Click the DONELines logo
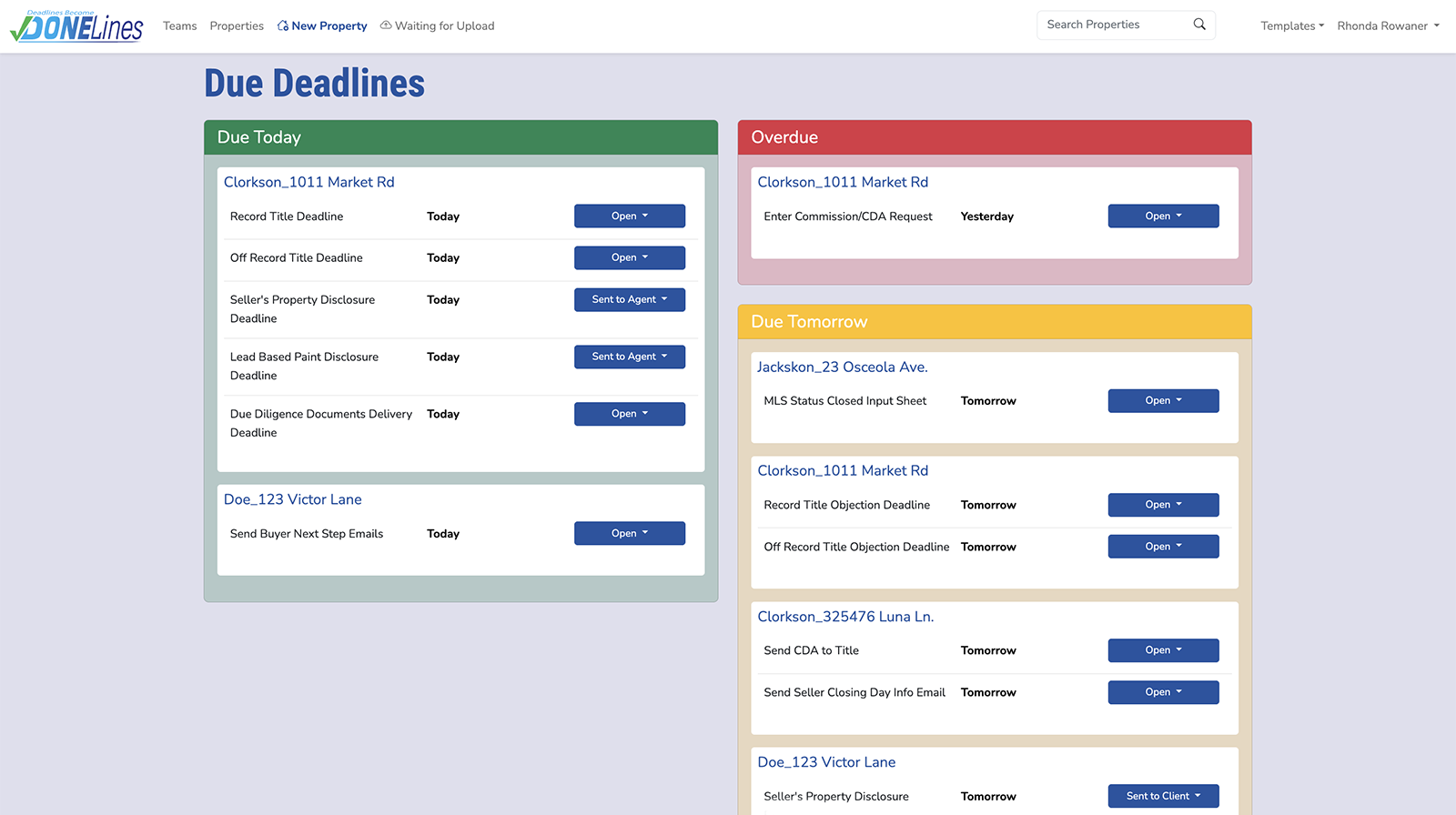Viewport: 1456px width, 815px height. click(x=76, y=26)
